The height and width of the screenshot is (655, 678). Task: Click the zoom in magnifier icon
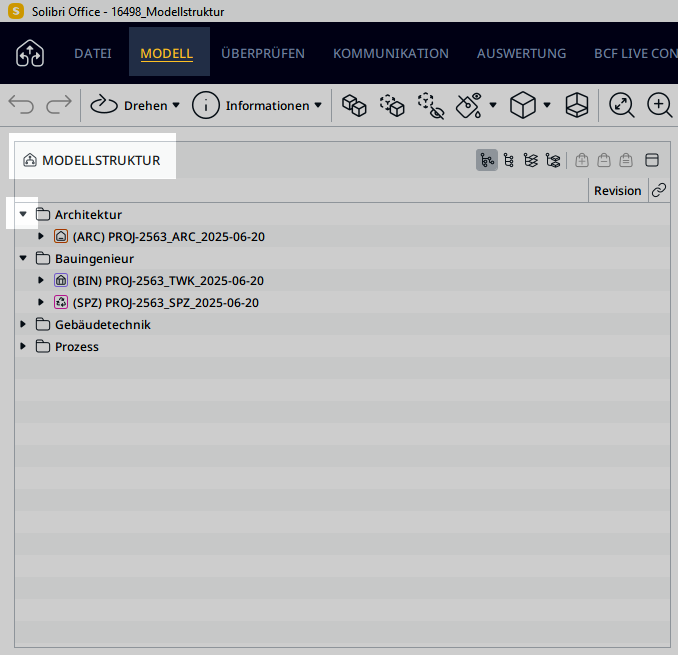click(x=660, y=105)
